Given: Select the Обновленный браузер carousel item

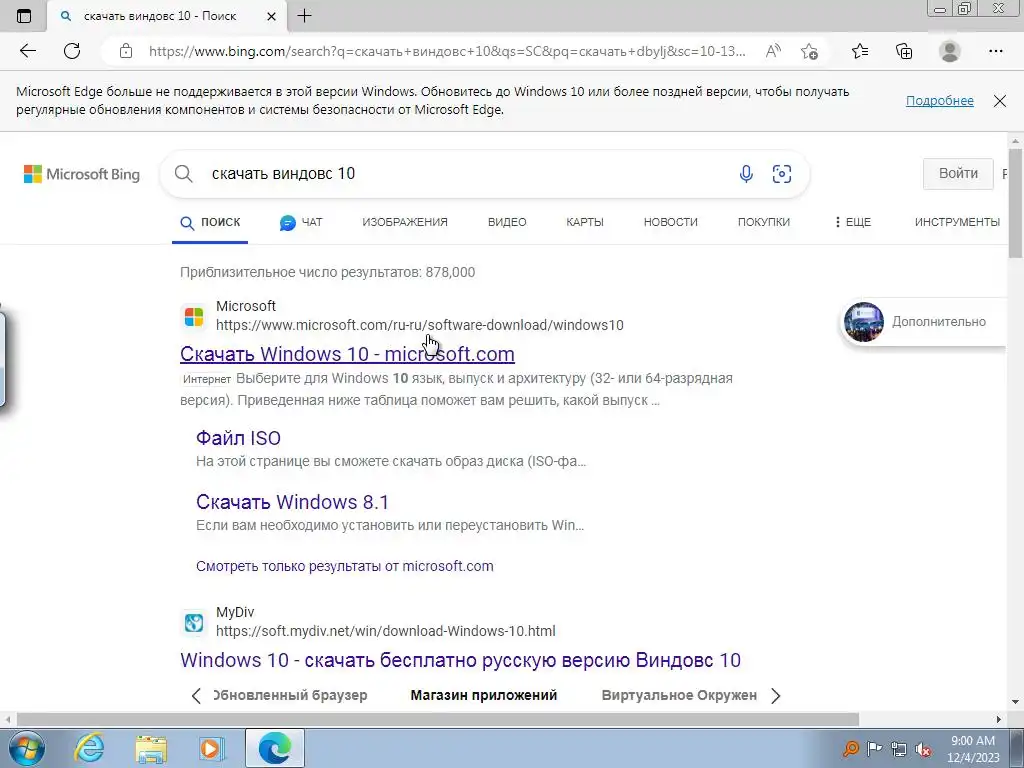Looking at the screenshot, I should [290, 696].
